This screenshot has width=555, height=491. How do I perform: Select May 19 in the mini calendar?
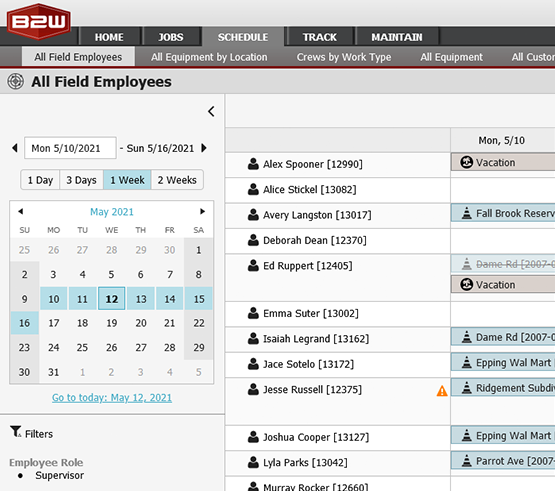(112, 323)
